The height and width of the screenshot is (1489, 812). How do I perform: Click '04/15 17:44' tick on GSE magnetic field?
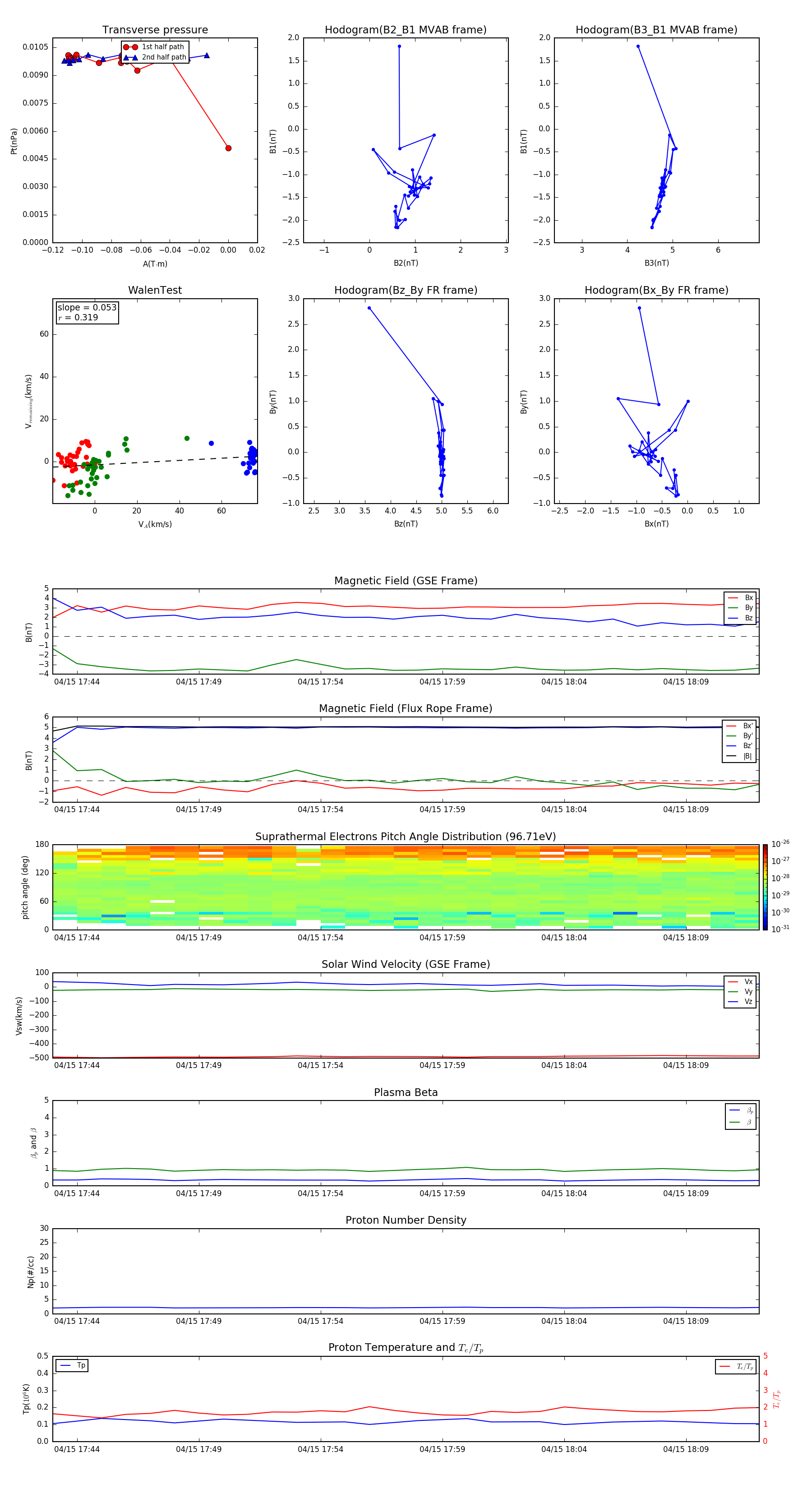(77, 682)
